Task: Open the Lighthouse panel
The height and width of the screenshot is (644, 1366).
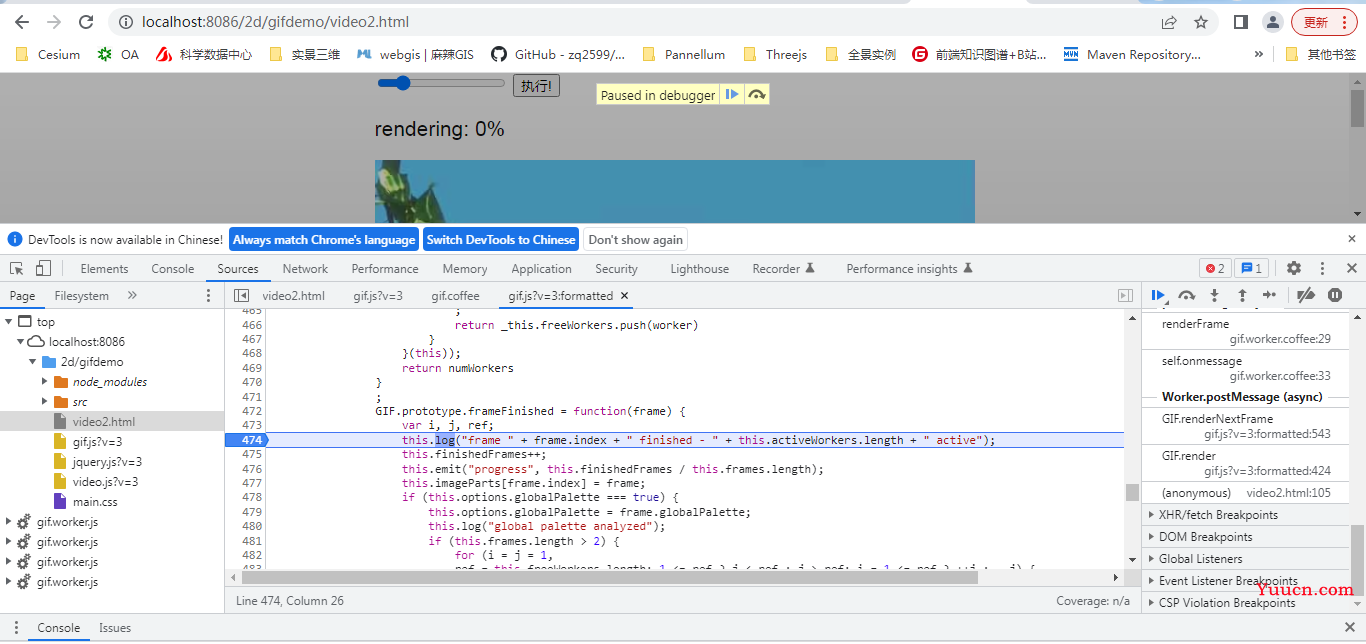Action: 699,269
